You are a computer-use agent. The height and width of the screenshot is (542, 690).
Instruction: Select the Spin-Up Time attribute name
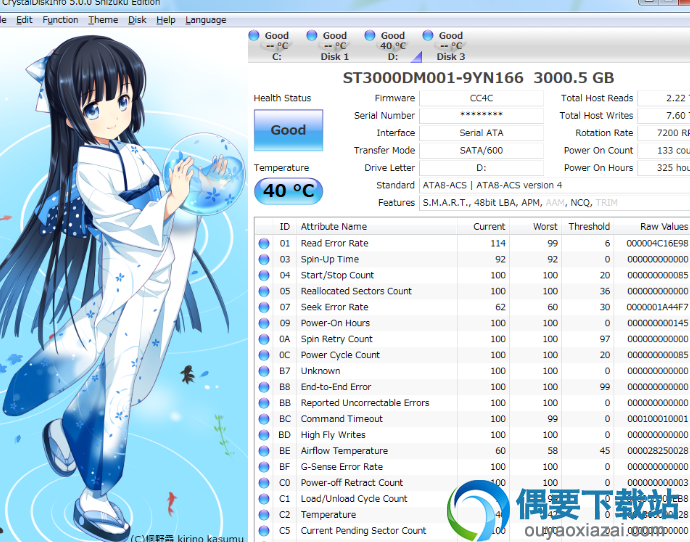tap(330, 260)
